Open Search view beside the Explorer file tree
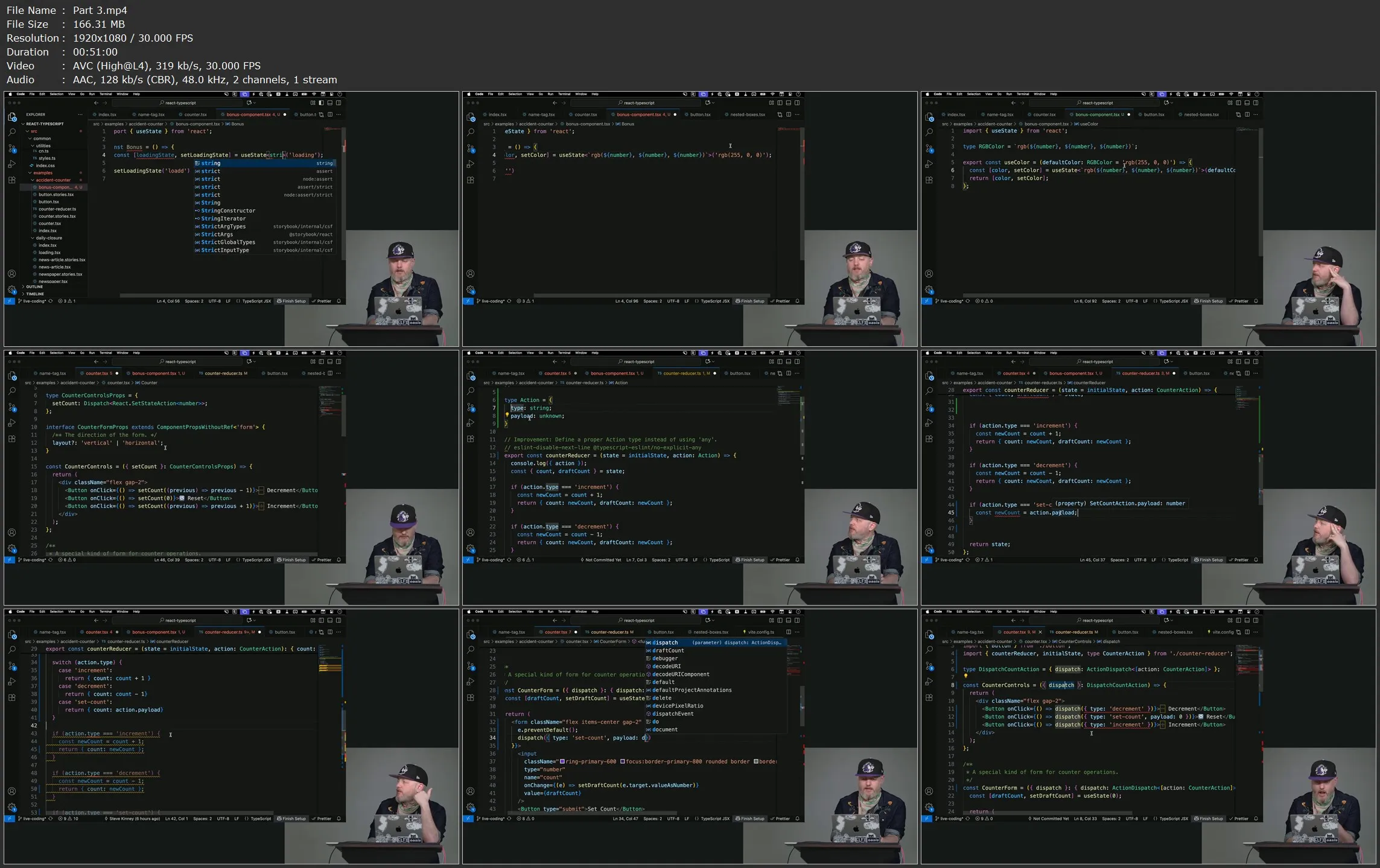Screen dimensions: 1380x868 (x=12, y=132)
